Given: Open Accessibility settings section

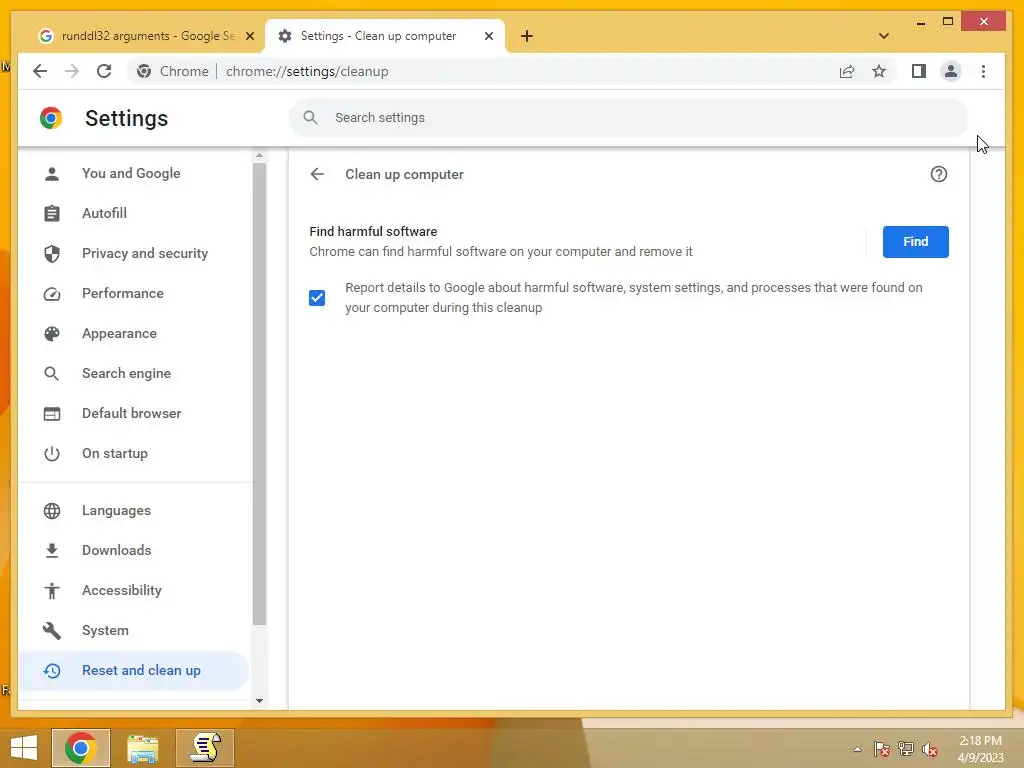Looking at the screenshot, I should click(134, 590).
